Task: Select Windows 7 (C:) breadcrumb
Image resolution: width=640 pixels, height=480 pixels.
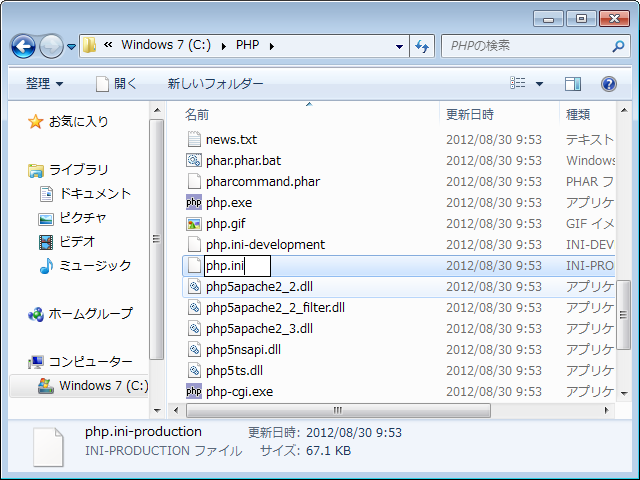Action: tap(166, 44)
